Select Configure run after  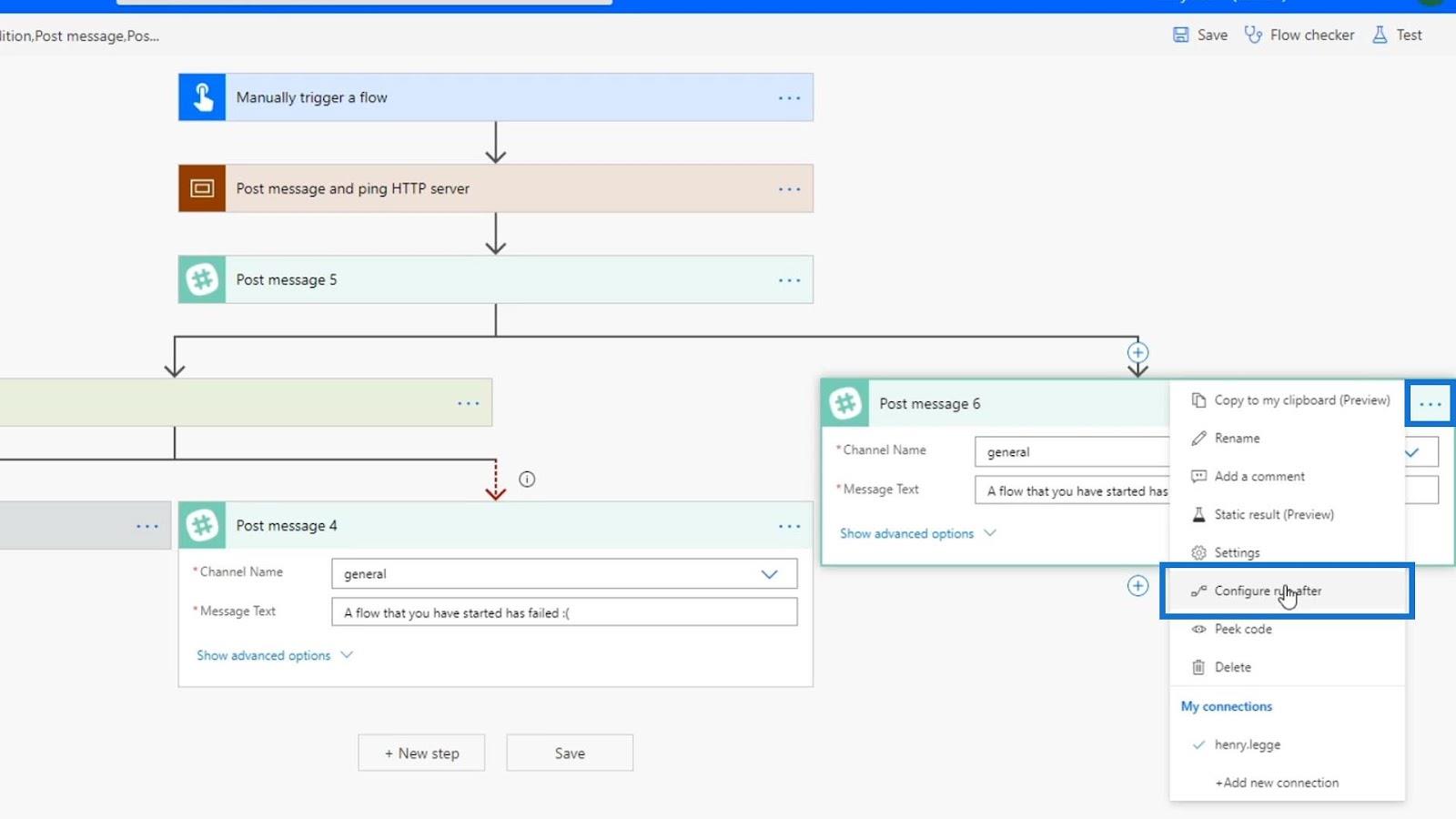(x=1288, y=591)
